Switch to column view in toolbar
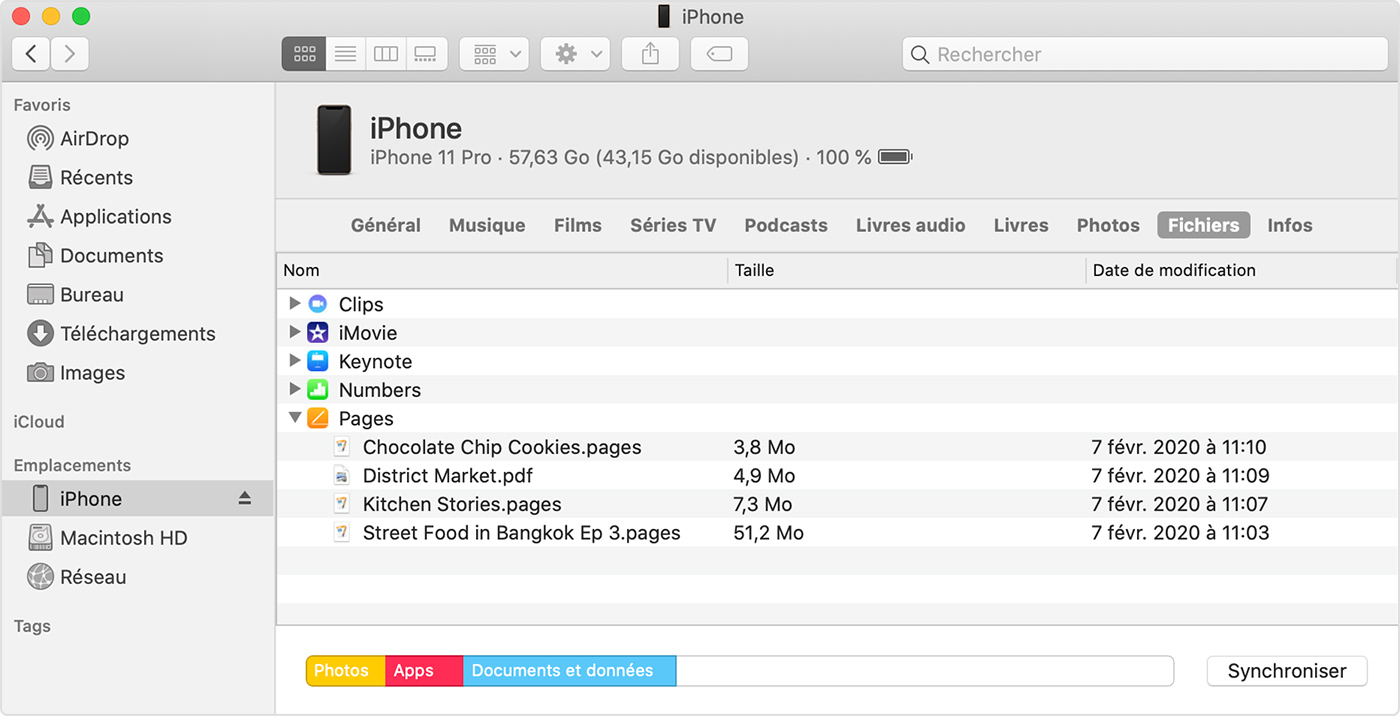The image size is (1400, 722). tap(385, 54)
